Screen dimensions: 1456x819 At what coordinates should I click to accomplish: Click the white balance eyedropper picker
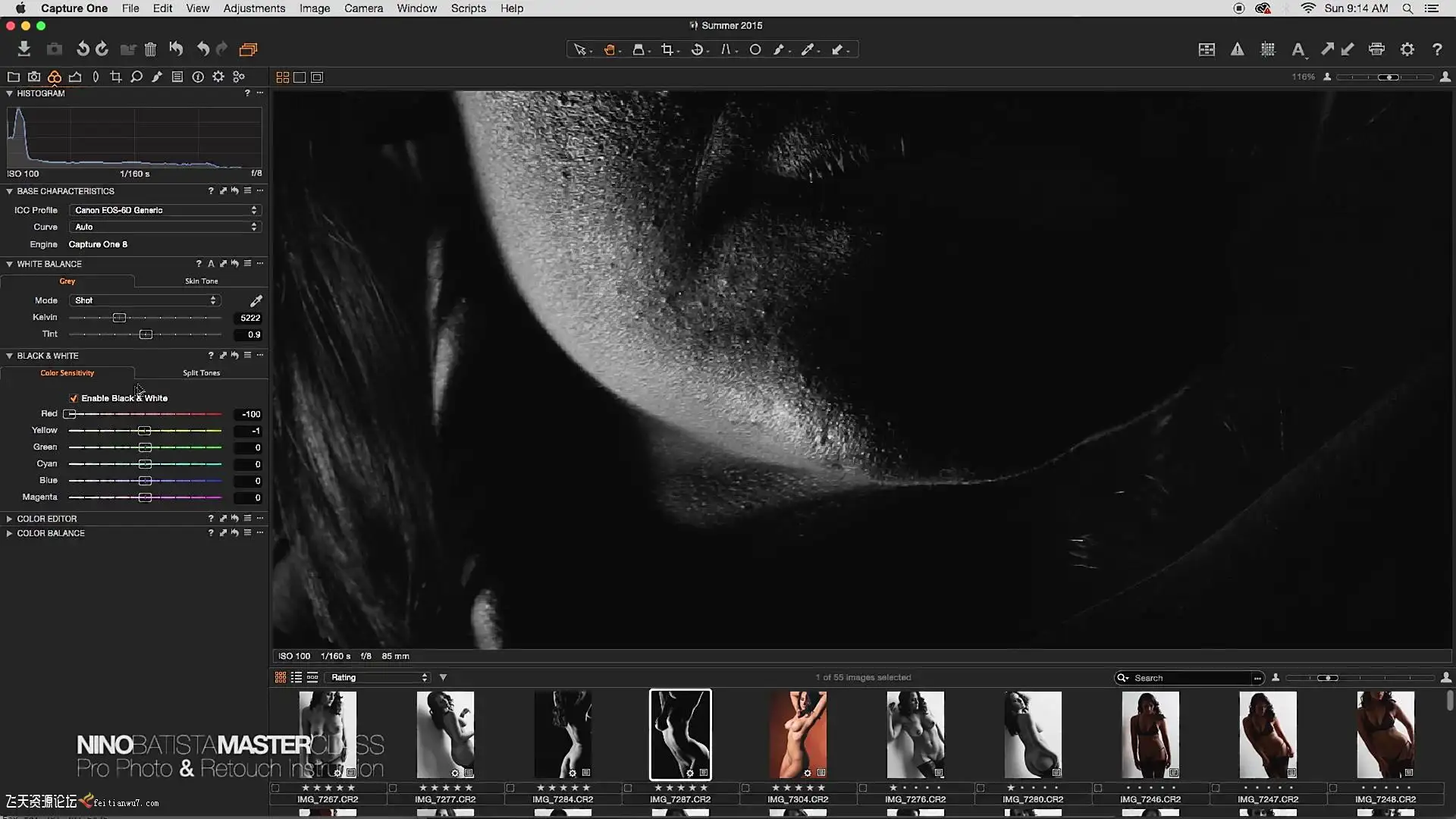256,301
